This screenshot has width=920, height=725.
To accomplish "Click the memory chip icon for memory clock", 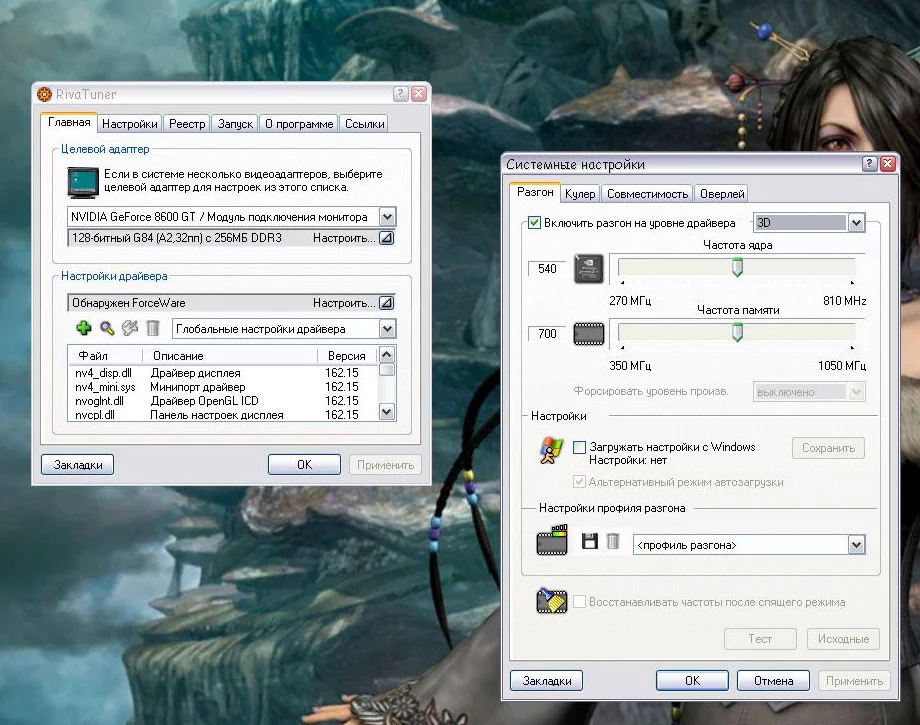I will click(588, 334).
